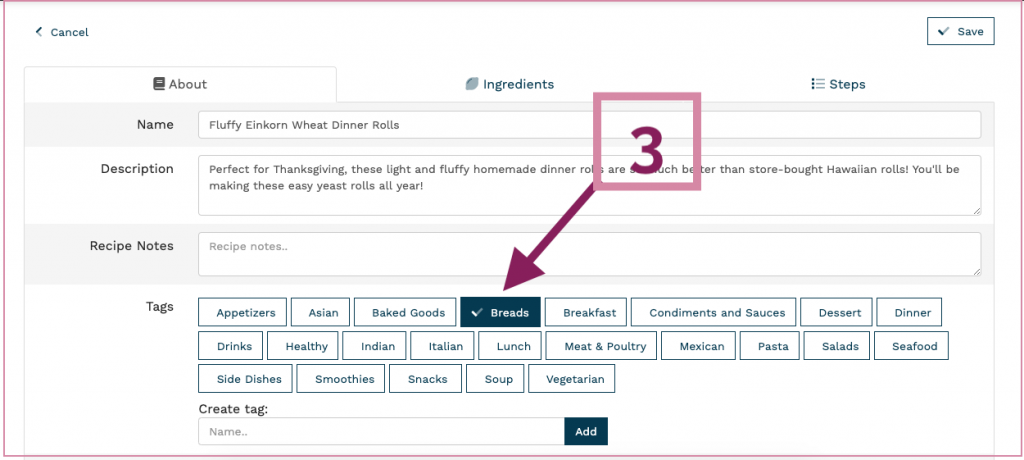Click the leaf icon on Ingredients tab
The height and width of the screenshot is (460, 1024).
[472, 84]
